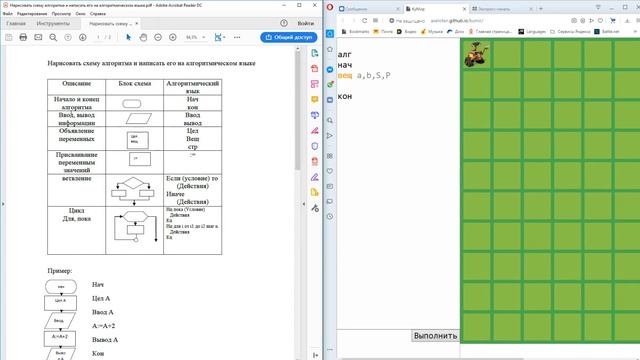This screenshot has width=640, height=360.
Task: Switch to the Speed Dial Opera tab
Action: point(502,9)
